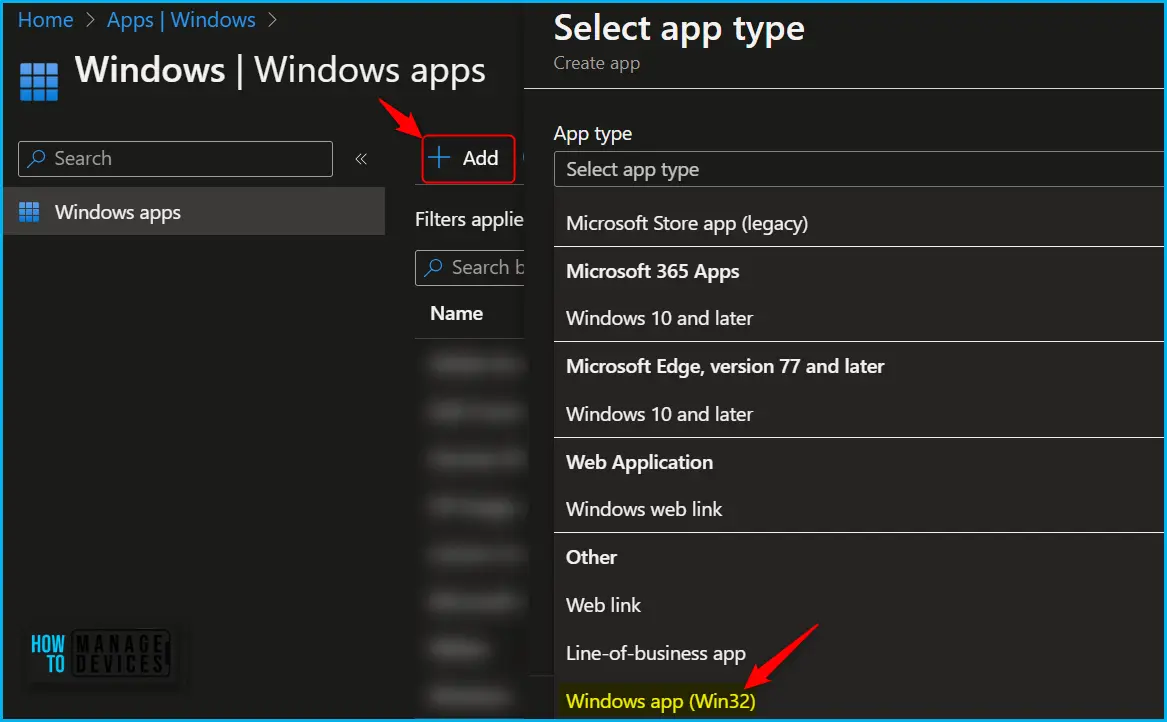Click magnifier icon in app list search
Image resolution: width=1167 pixels, height=722 pixels.
coord(433,267)
